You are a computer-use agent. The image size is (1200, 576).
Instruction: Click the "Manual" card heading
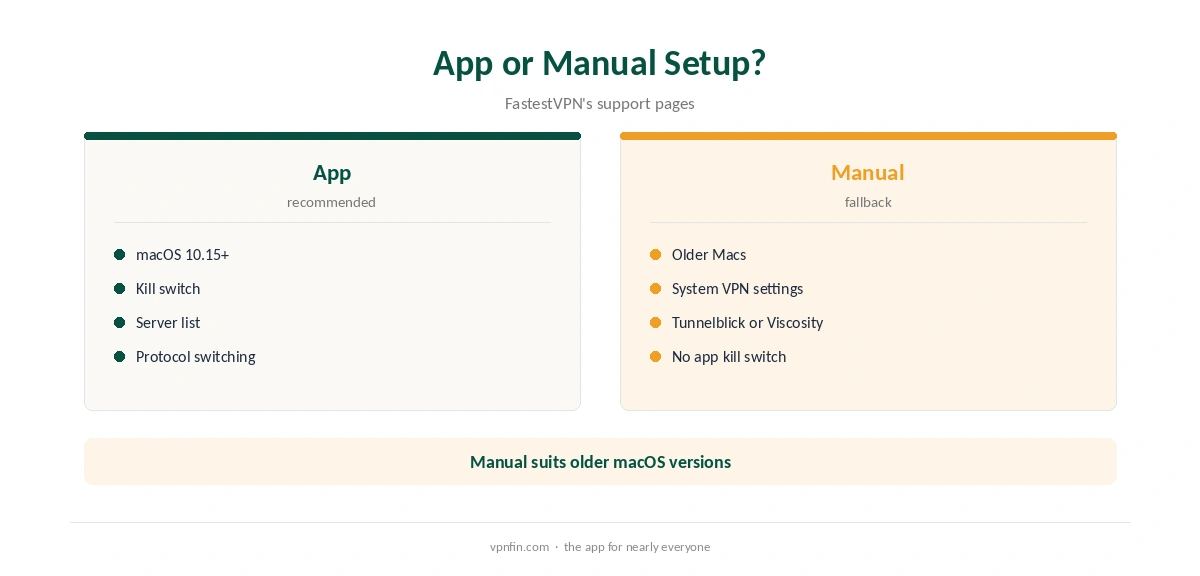pyautogui.click(x=868, y=172)
